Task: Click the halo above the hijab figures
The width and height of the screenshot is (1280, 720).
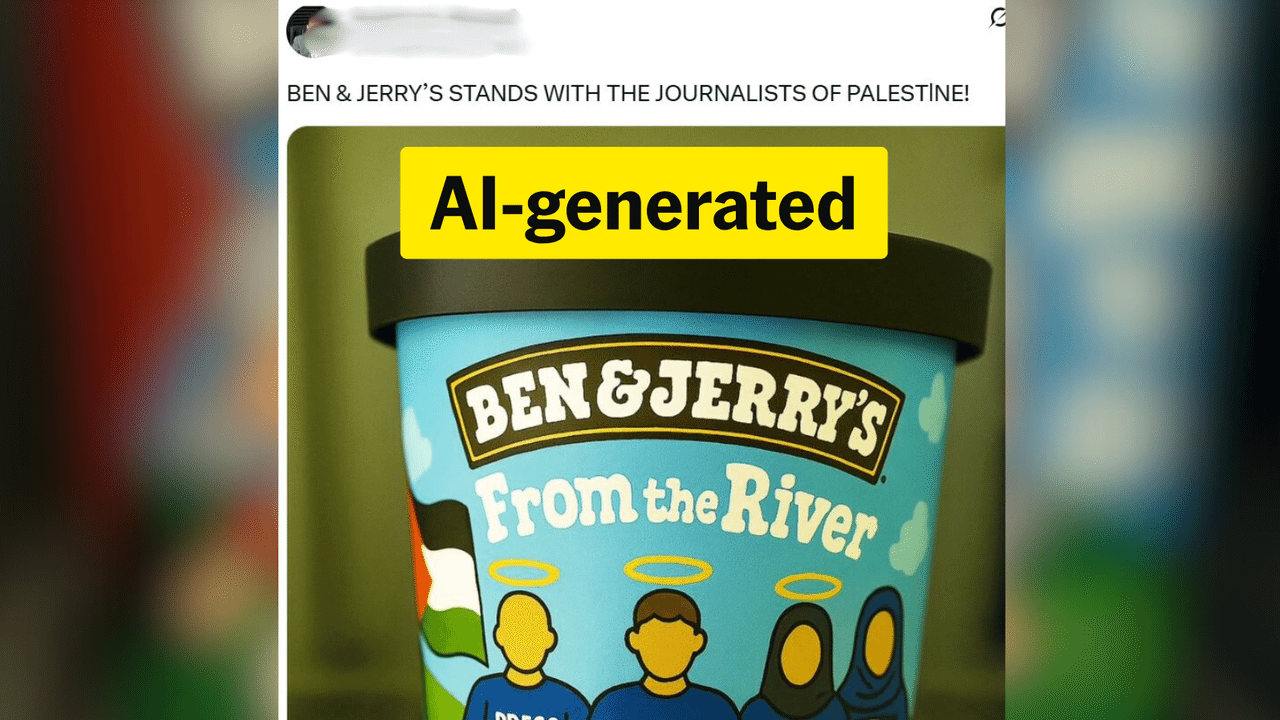Action: [x=808, y=586]
